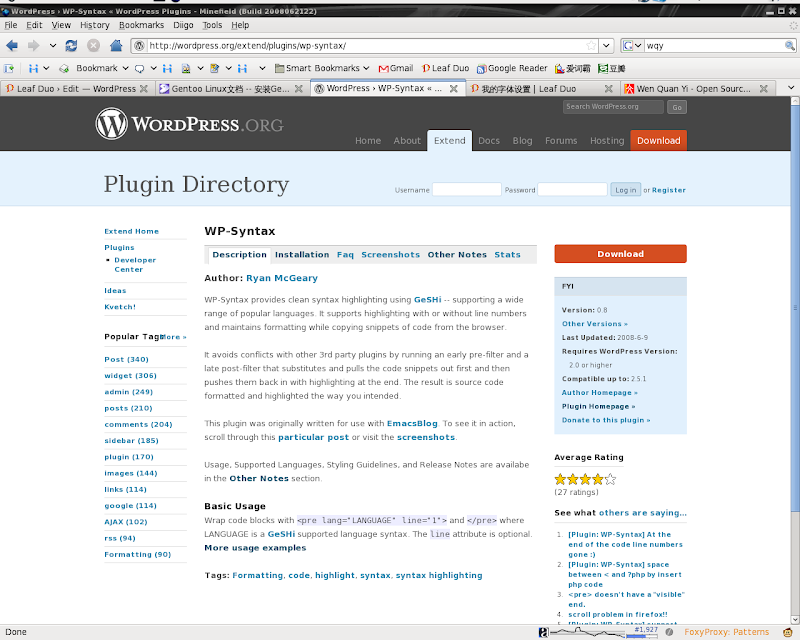Open the Ryan McGeary author link

(282, 278)
